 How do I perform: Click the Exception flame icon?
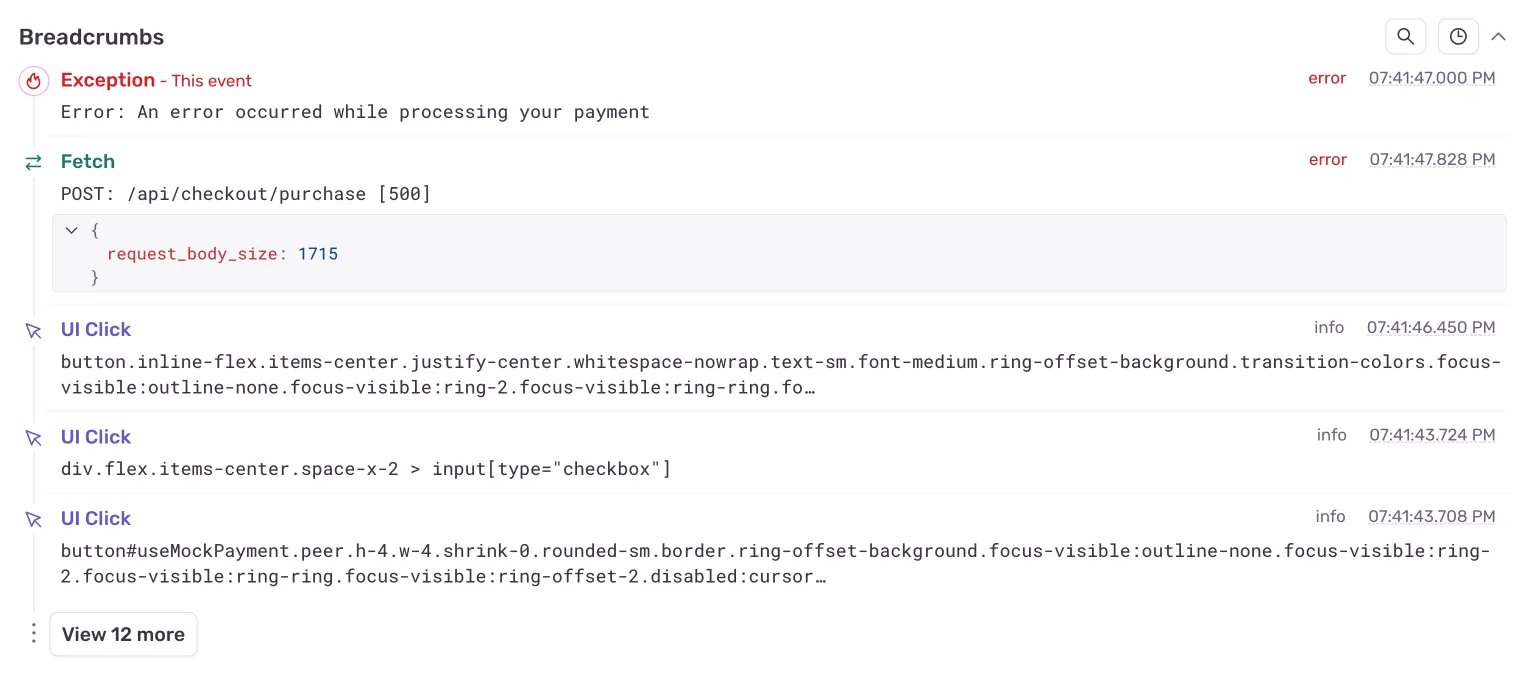click(34, 81)
